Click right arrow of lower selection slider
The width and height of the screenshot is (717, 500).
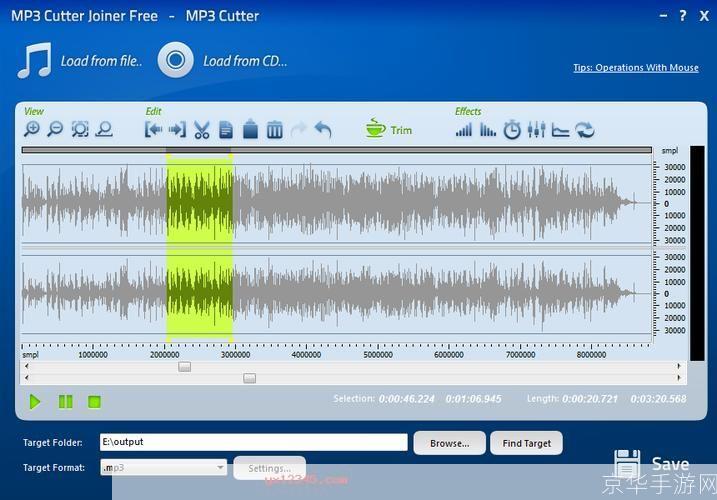679,377
